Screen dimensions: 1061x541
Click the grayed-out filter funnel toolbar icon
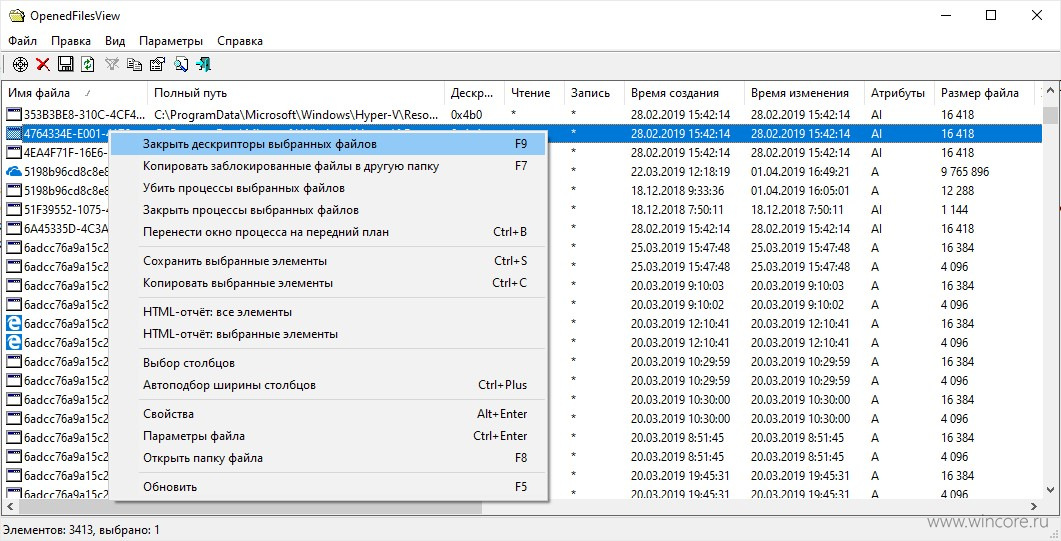pos(112,64)
